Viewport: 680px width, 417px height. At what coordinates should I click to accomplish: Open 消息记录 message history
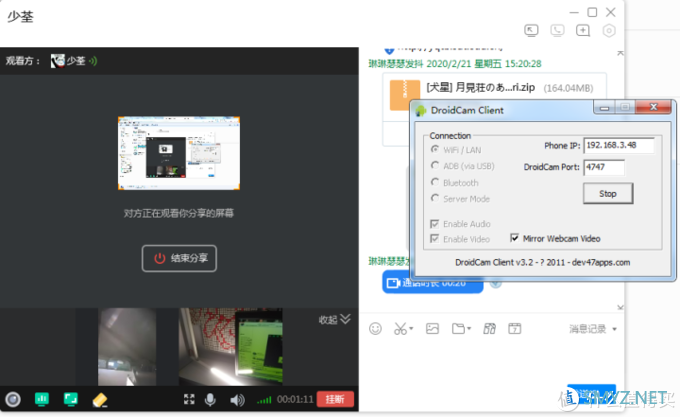click(x=588, y=329)
